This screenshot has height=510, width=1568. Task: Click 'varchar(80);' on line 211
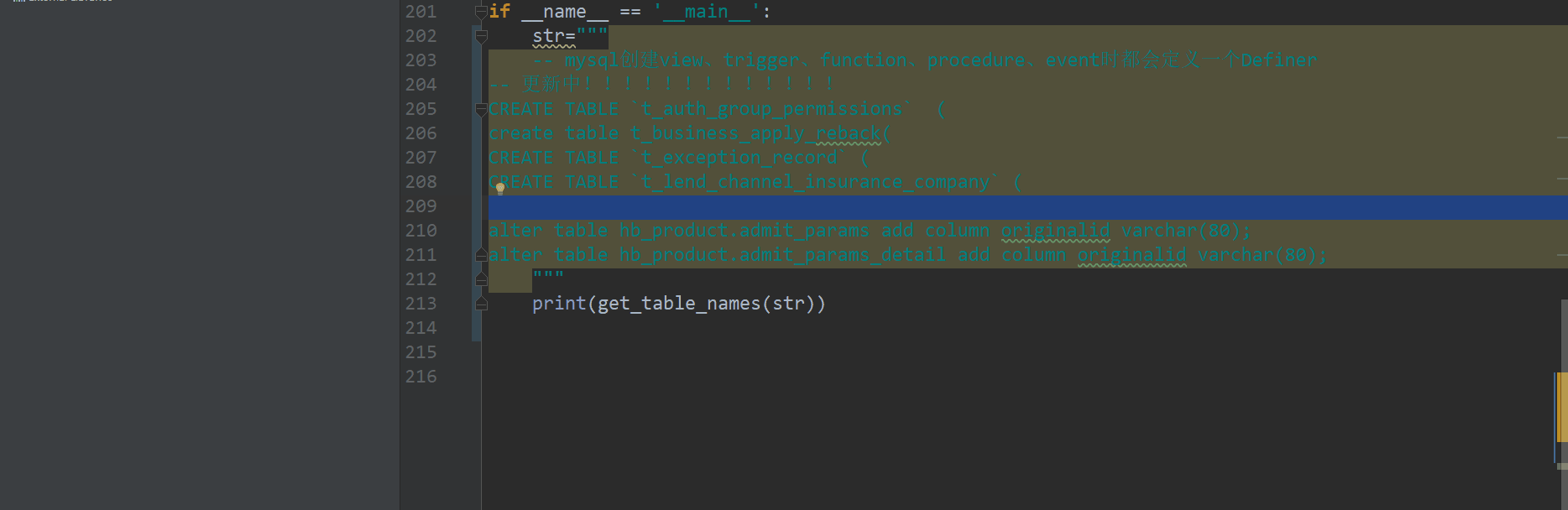[1262, 255]
